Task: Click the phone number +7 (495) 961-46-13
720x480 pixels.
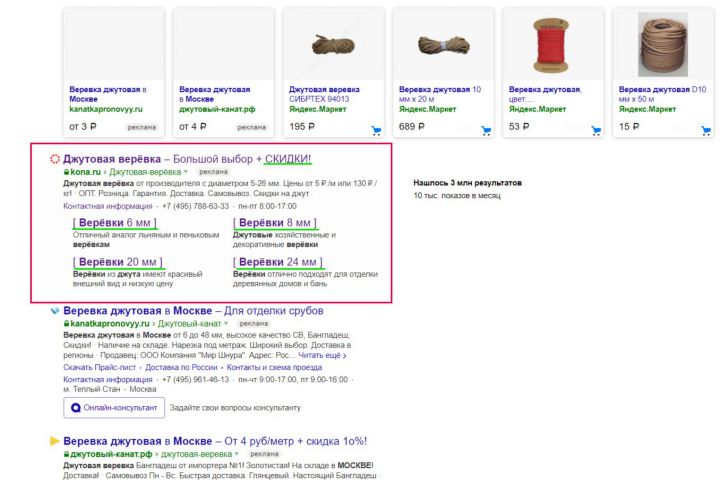Action: click(195, 379)
